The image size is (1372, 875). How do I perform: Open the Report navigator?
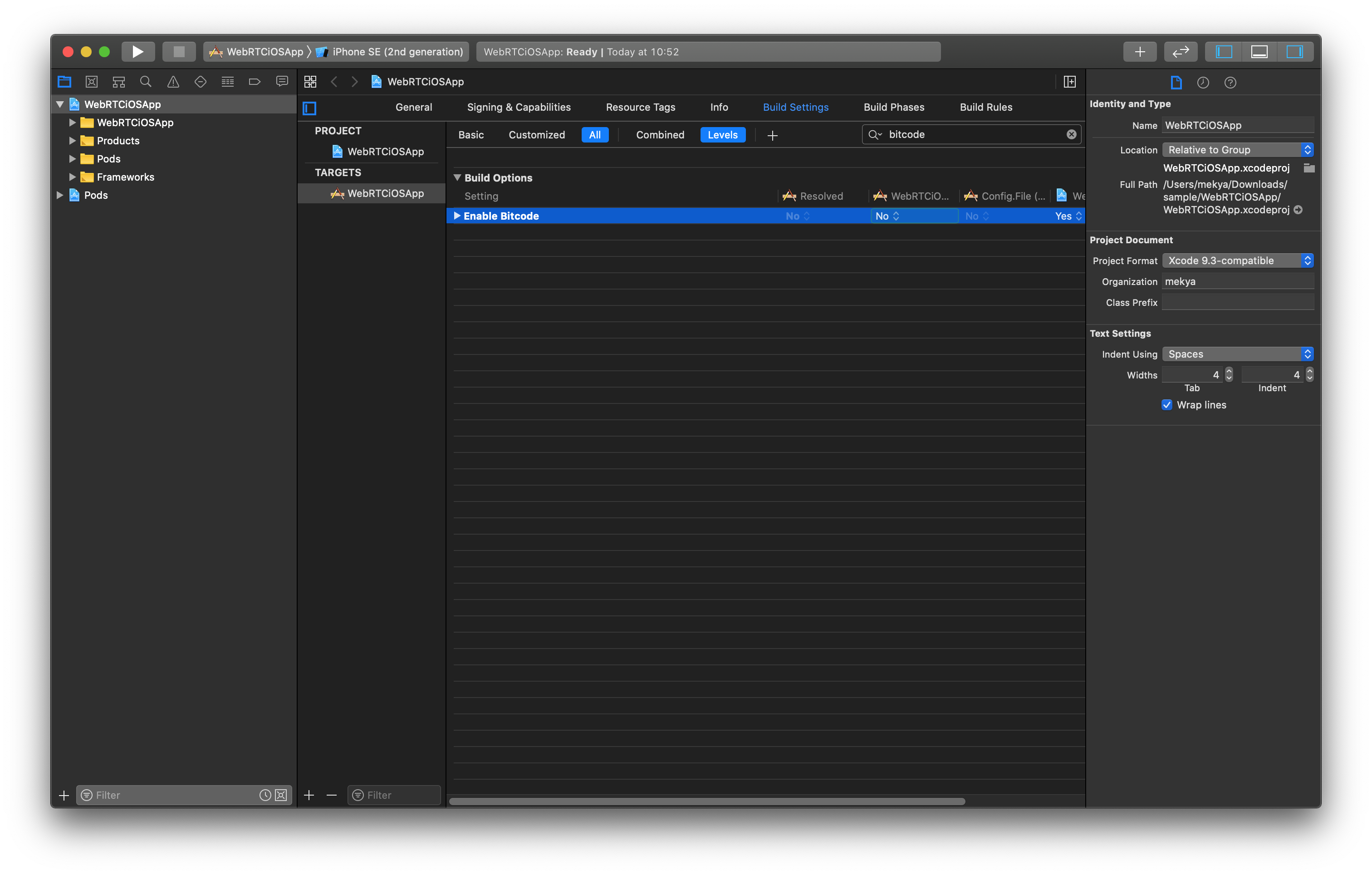coord(282,82)
